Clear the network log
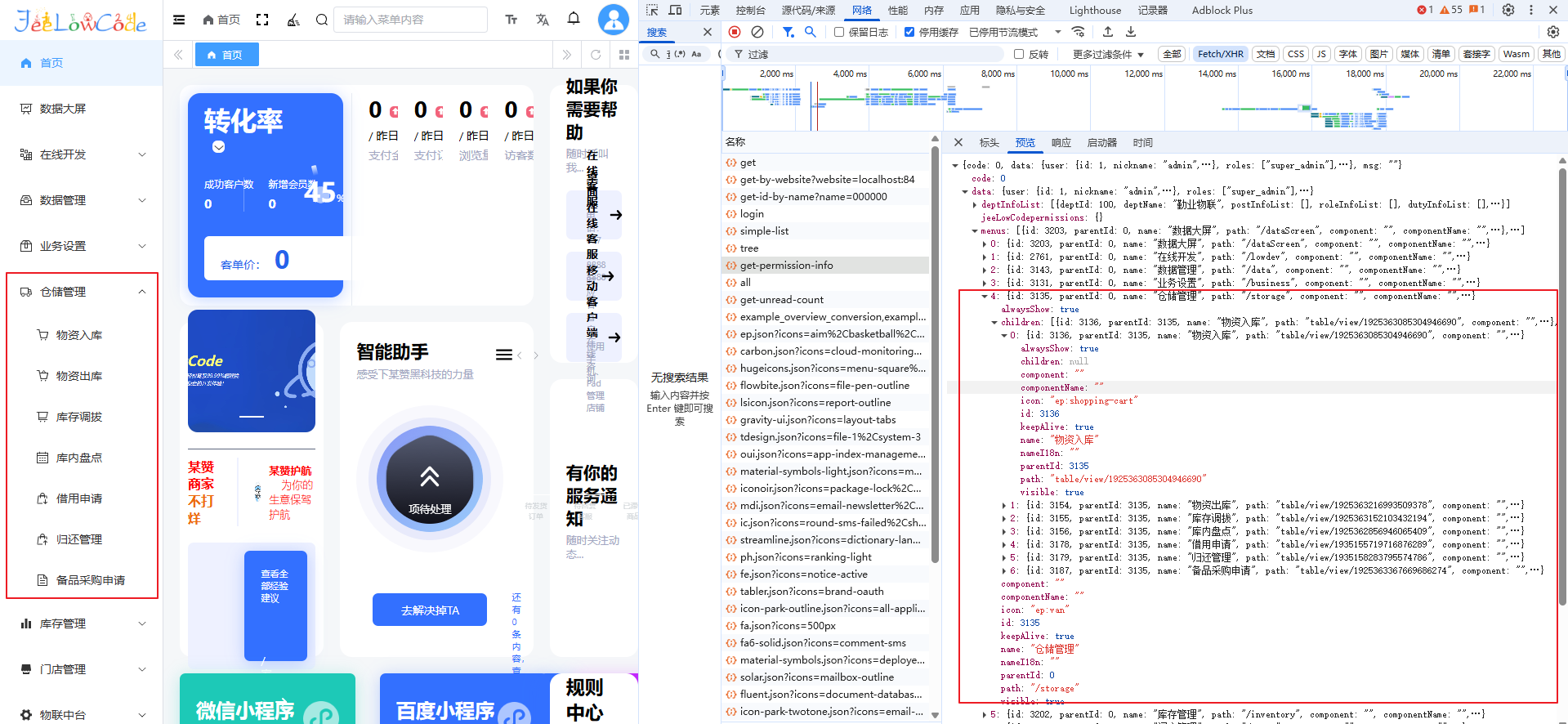The image size is (1568, 724). (757, 32)
